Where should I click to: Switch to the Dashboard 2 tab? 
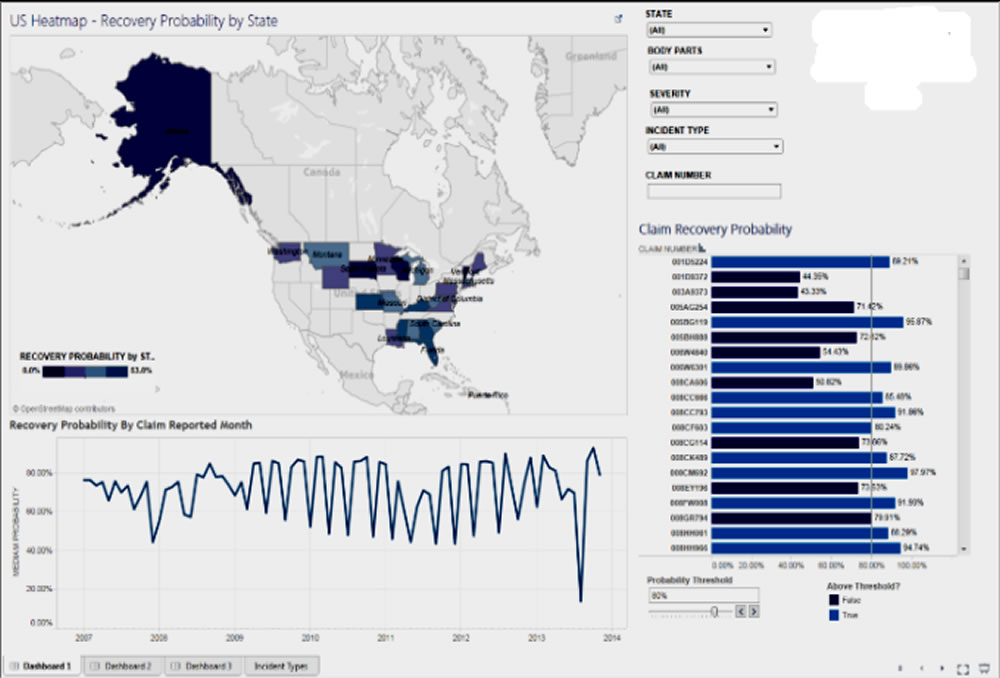[x=121, y=665]
